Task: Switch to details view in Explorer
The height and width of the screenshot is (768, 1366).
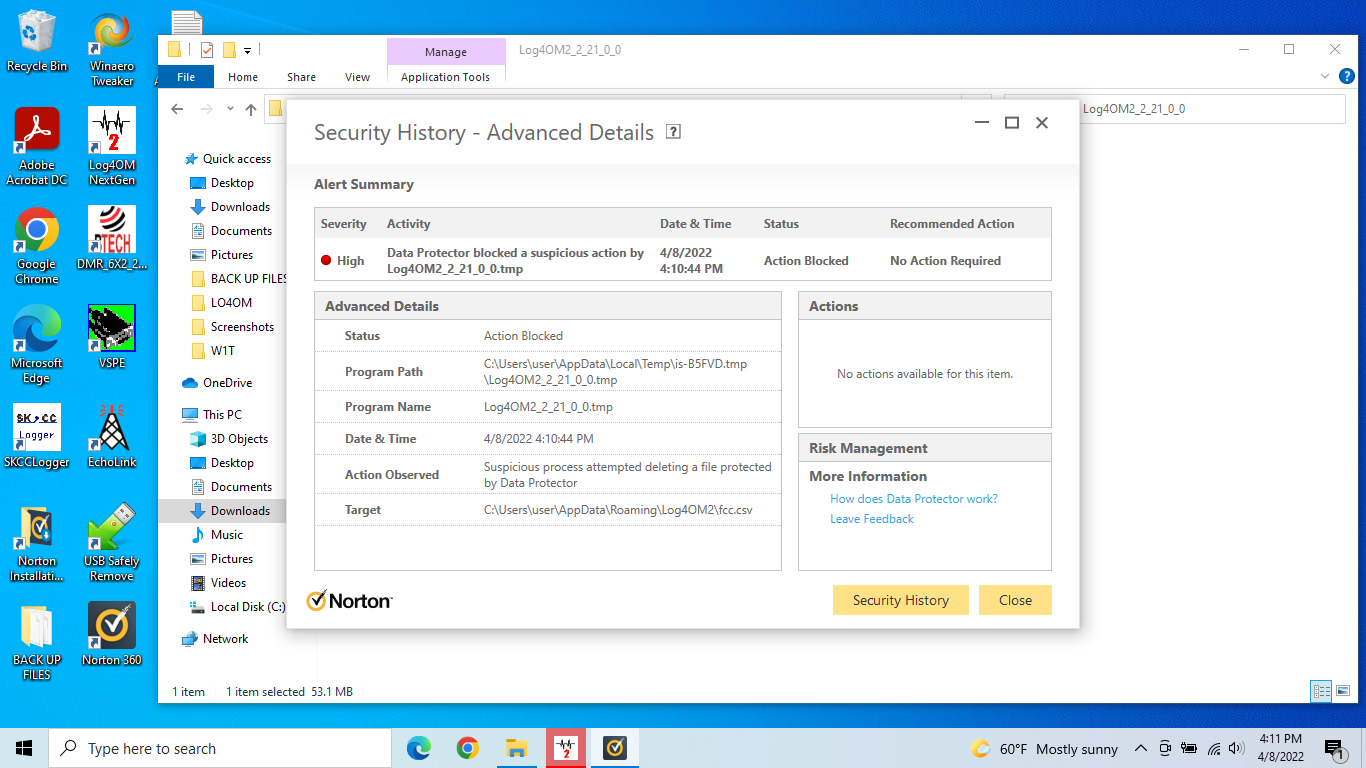Action: pyautogui.click(x=1321, y=691)
